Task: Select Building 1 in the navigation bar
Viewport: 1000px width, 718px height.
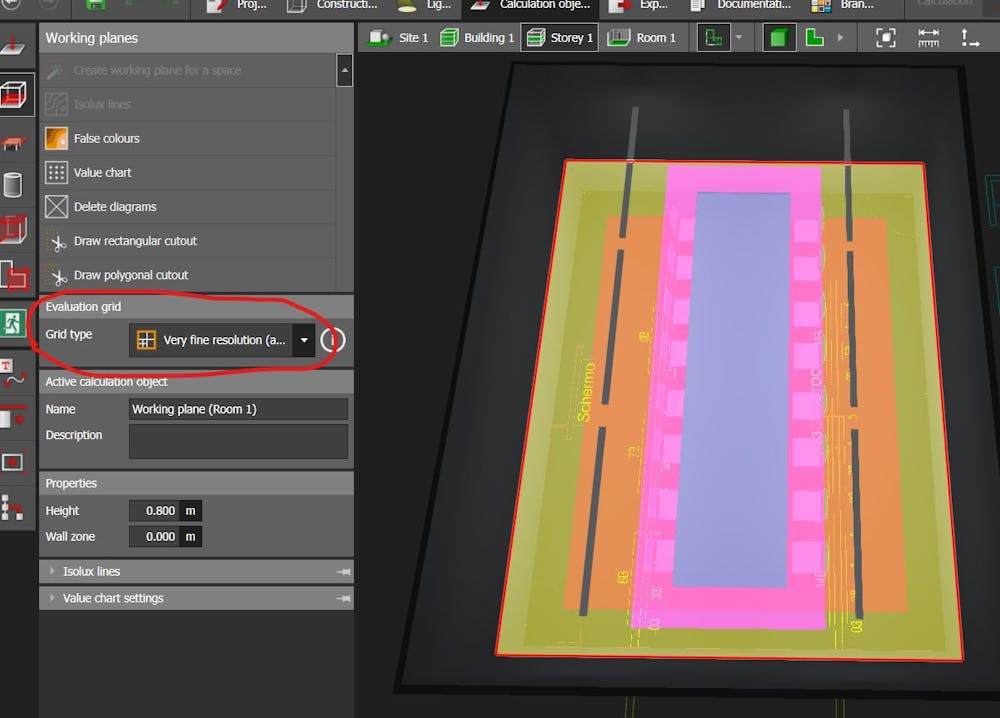Action: point(478,38)
